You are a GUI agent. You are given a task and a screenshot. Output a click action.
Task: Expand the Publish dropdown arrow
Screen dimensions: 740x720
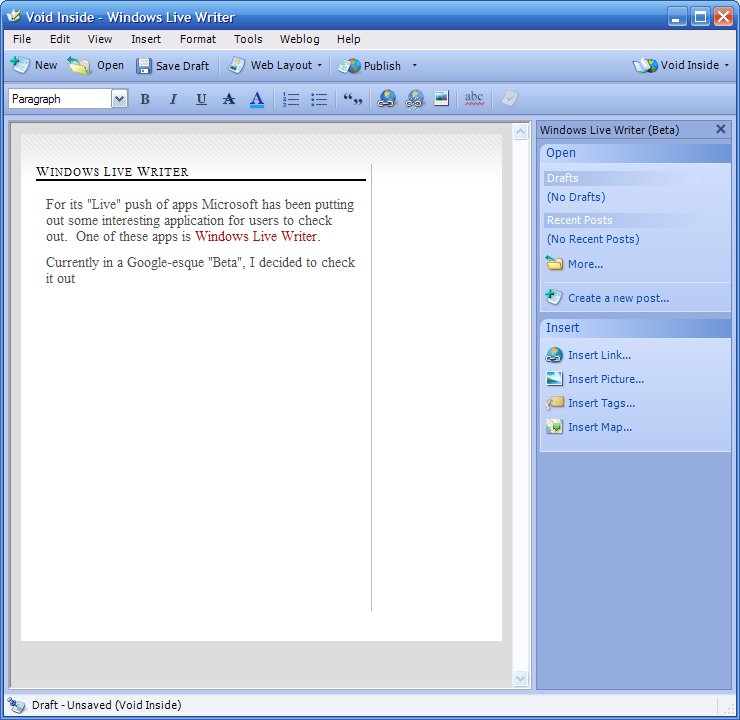coord(414,65)
